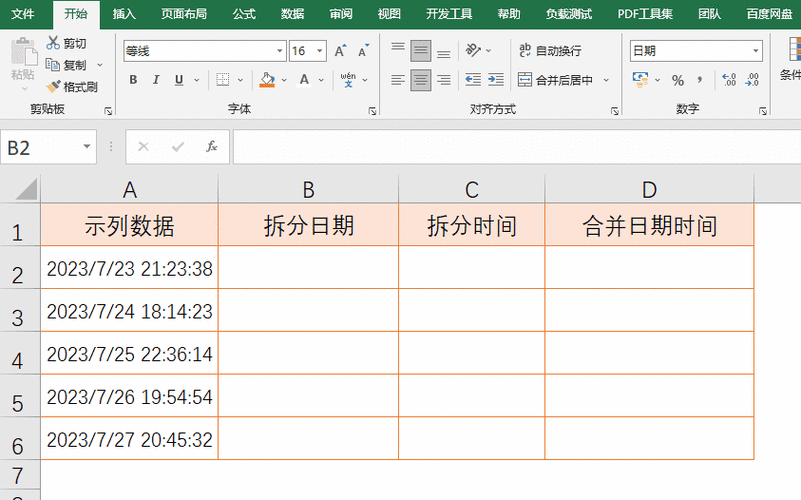
Task: Open the number format dropdown (日期)
Action: point(756,51)
